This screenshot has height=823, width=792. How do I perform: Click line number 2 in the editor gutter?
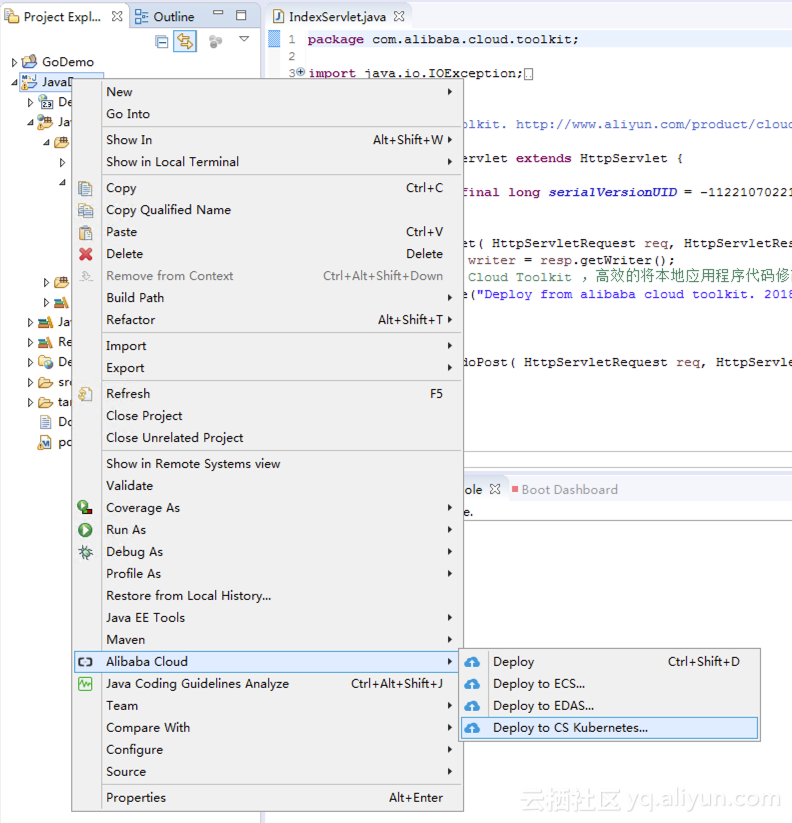click(292, 56)
